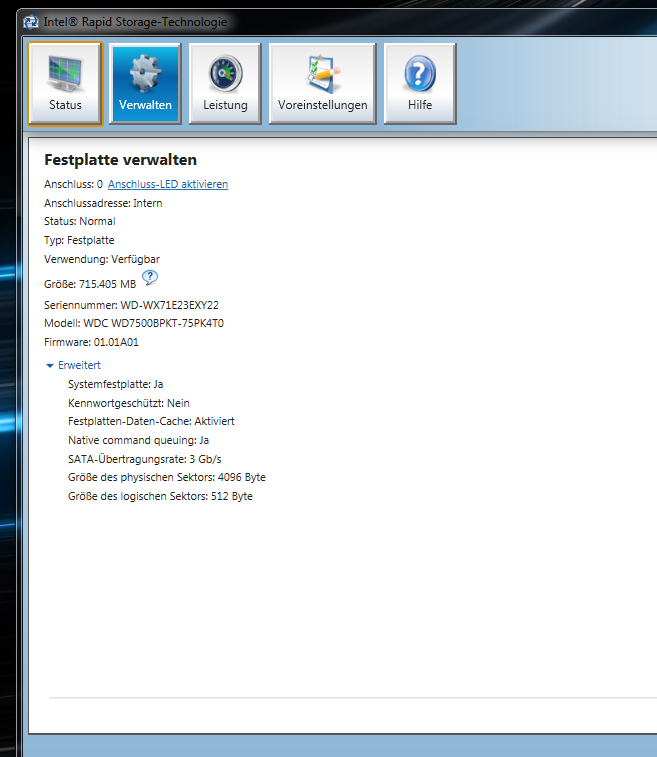The height and width of the screenshot is (757, 657).
Task: Click the Kennwortgeschützt: Nein entry
Action: pyautogui.click(x=128, y=403)
